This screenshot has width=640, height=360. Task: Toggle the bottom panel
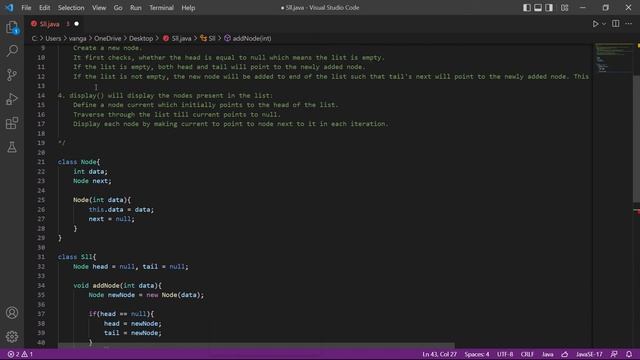click(x=538, y=8)
